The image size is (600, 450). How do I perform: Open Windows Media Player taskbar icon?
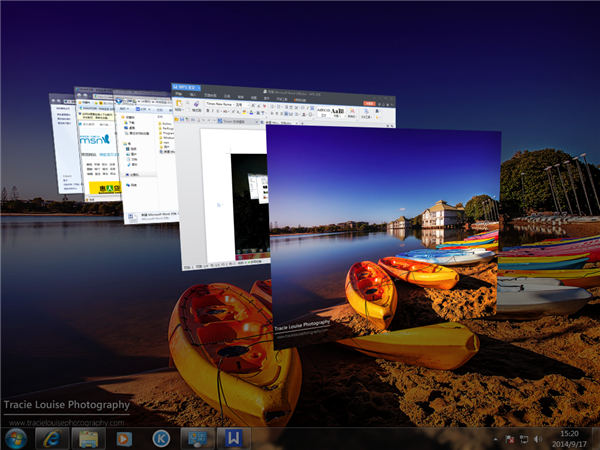pos(124,438)
